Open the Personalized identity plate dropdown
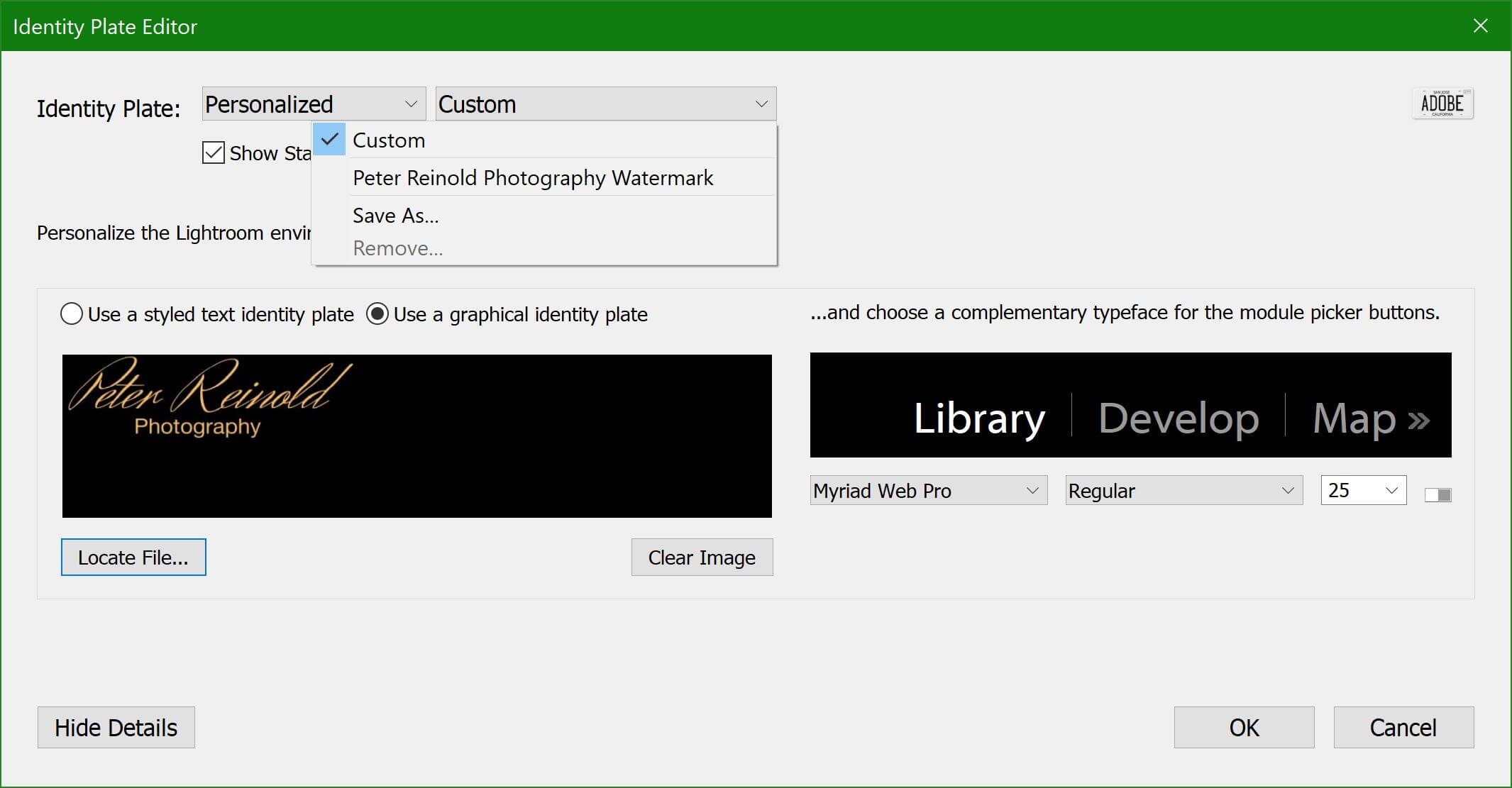 pos(313,104)
